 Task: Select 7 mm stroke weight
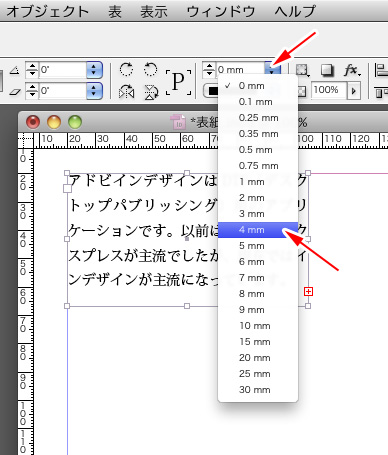pos(258,278)
